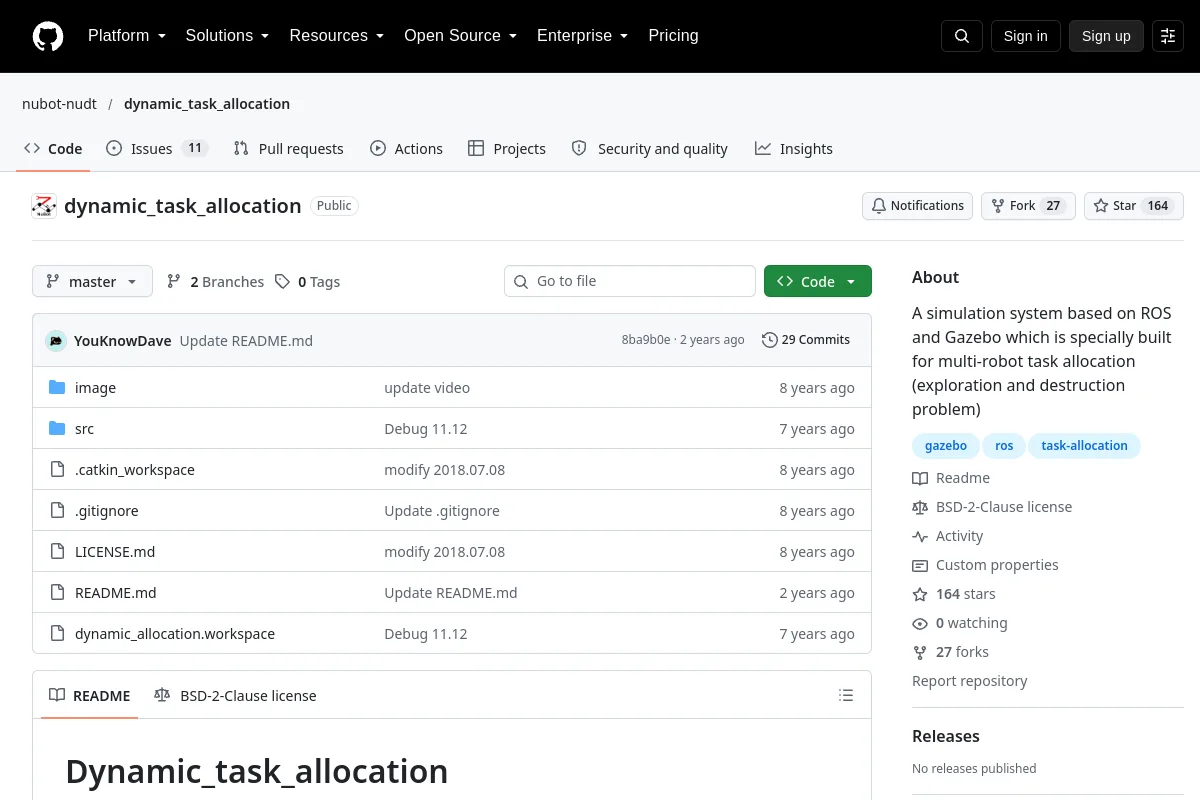Screen dimensions: 1200x800
Task: Go to GitHub homepage via Octocat logo
Action: coord(48,36)
